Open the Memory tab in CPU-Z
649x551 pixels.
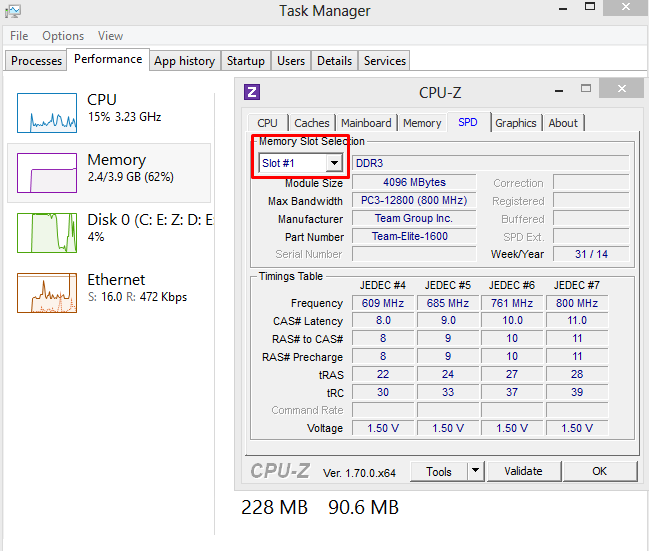pyautogui.click(x=422, y=123)
